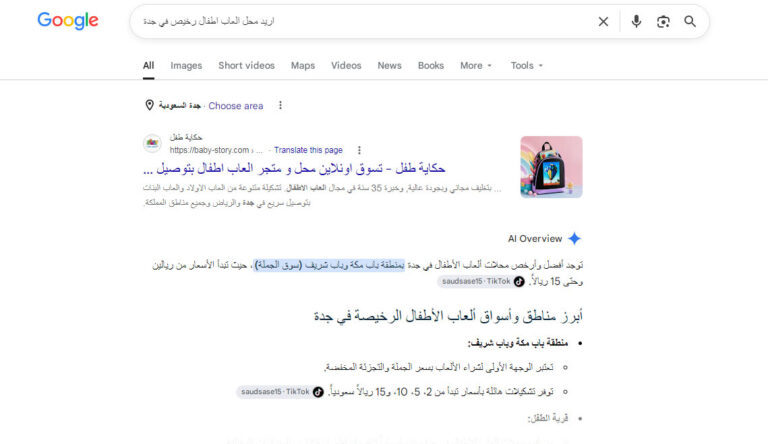Click the location pin icon
This screenshot has width=768, height=444.
(149, 105)
